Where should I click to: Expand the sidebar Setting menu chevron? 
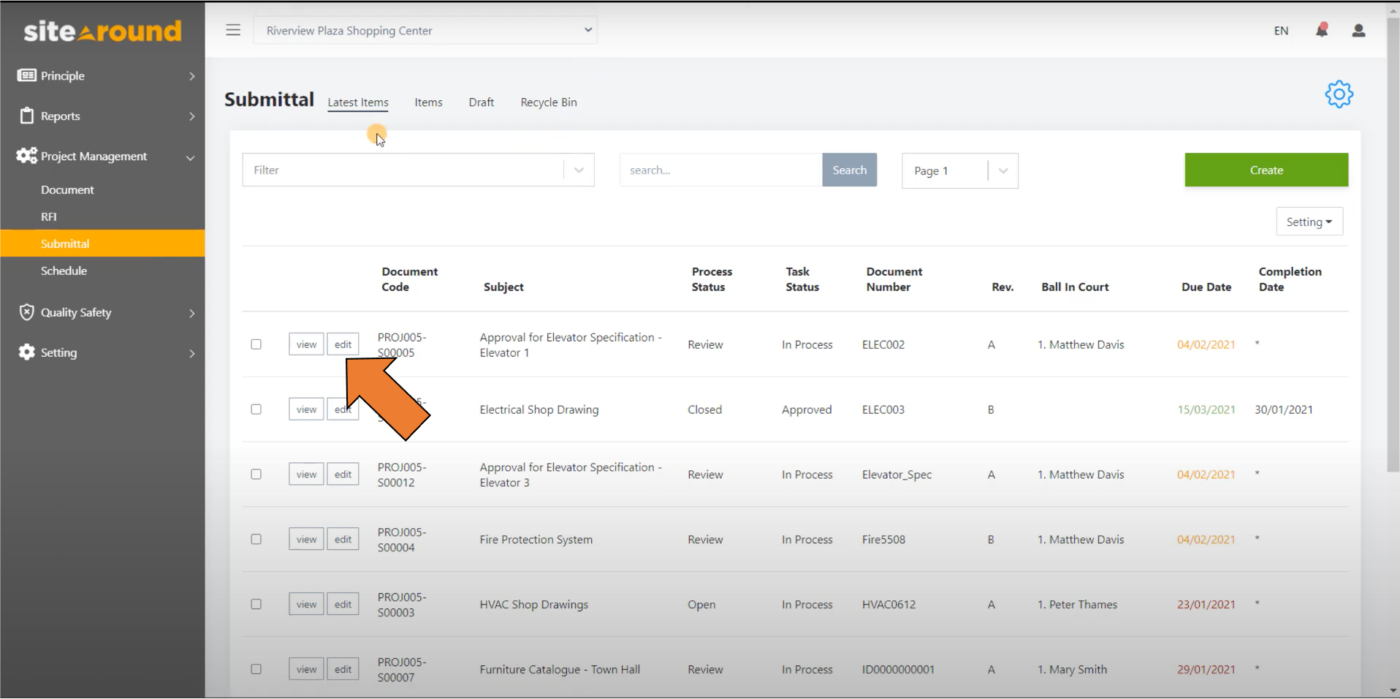click(192, 353)
